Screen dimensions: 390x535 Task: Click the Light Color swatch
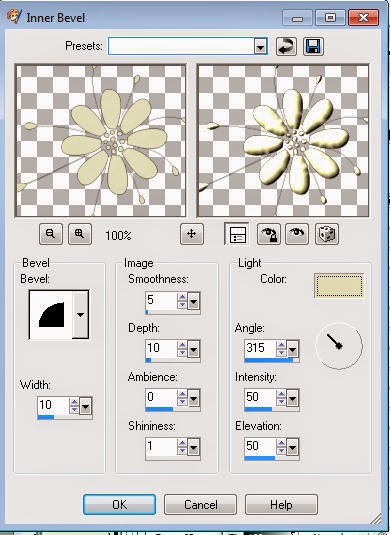click(339, 285)
